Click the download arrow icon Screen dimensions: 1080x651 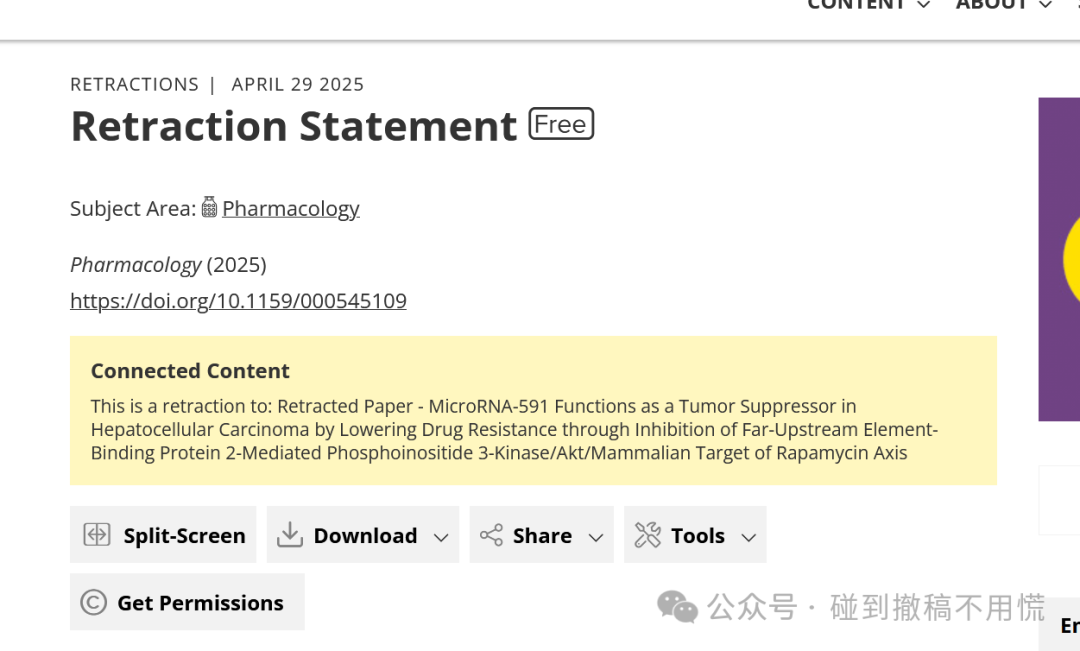click(x=290, y=535)
